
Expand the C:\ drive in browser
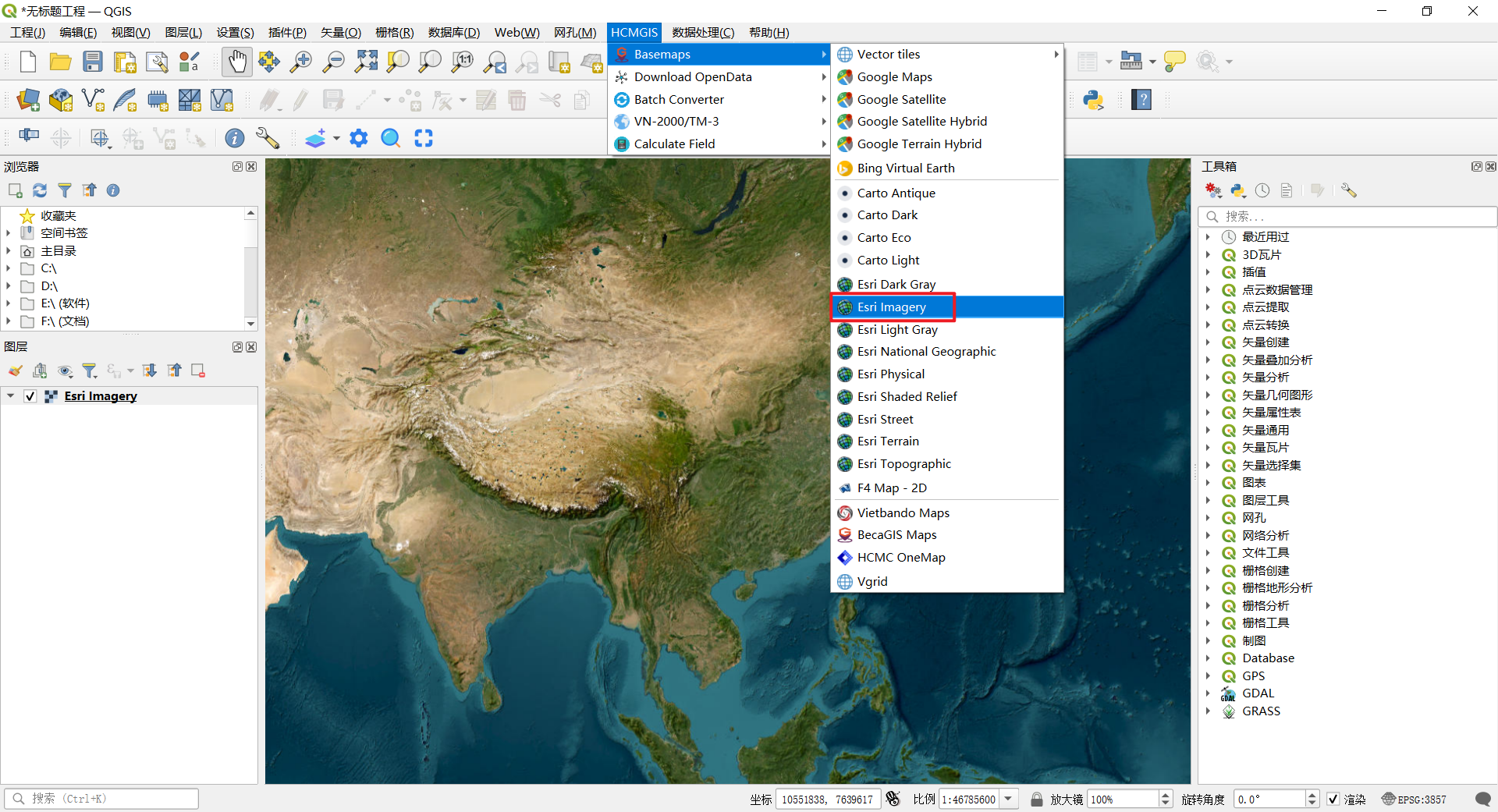[x=9, y=268]
